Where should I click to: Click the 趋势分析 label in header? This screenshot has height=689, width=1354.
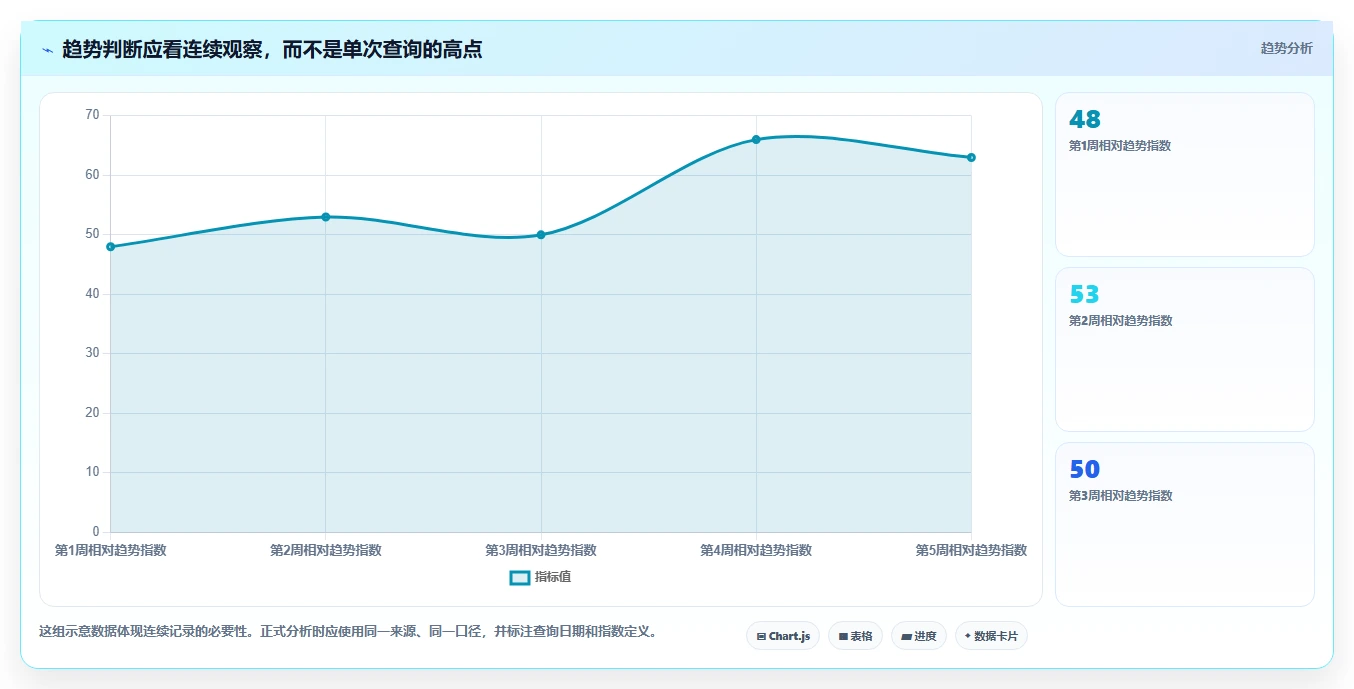1286,48
